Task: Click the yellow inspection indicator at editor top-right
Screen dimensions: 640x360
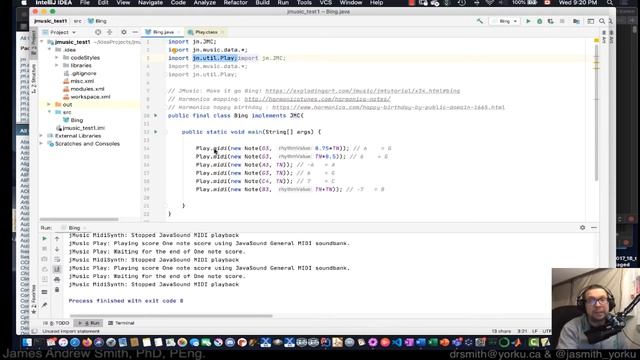Action: [x=596, y=40]
